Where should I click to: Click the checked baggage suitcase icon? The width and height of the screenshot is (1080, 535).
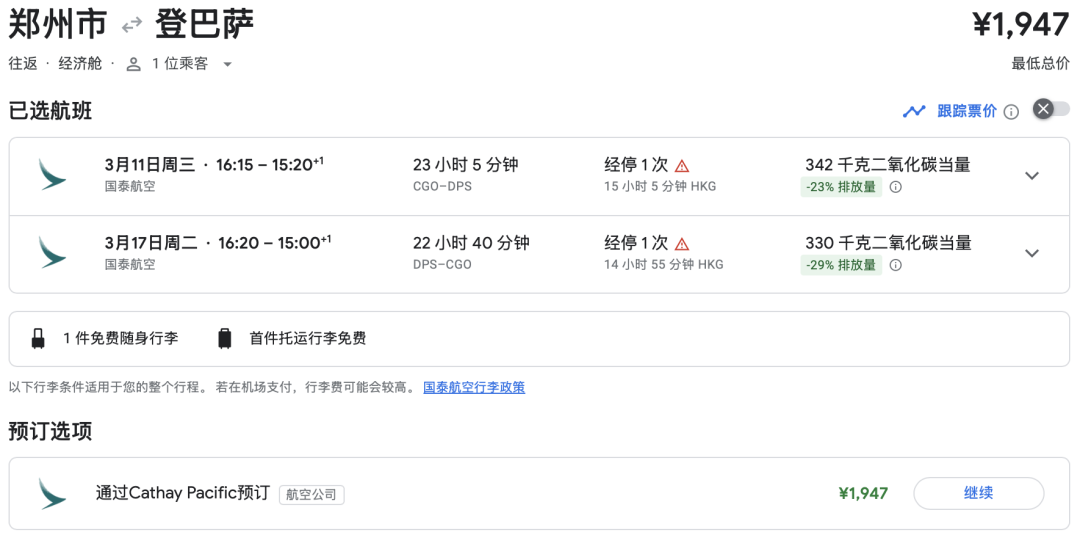(x=225, y=339)
